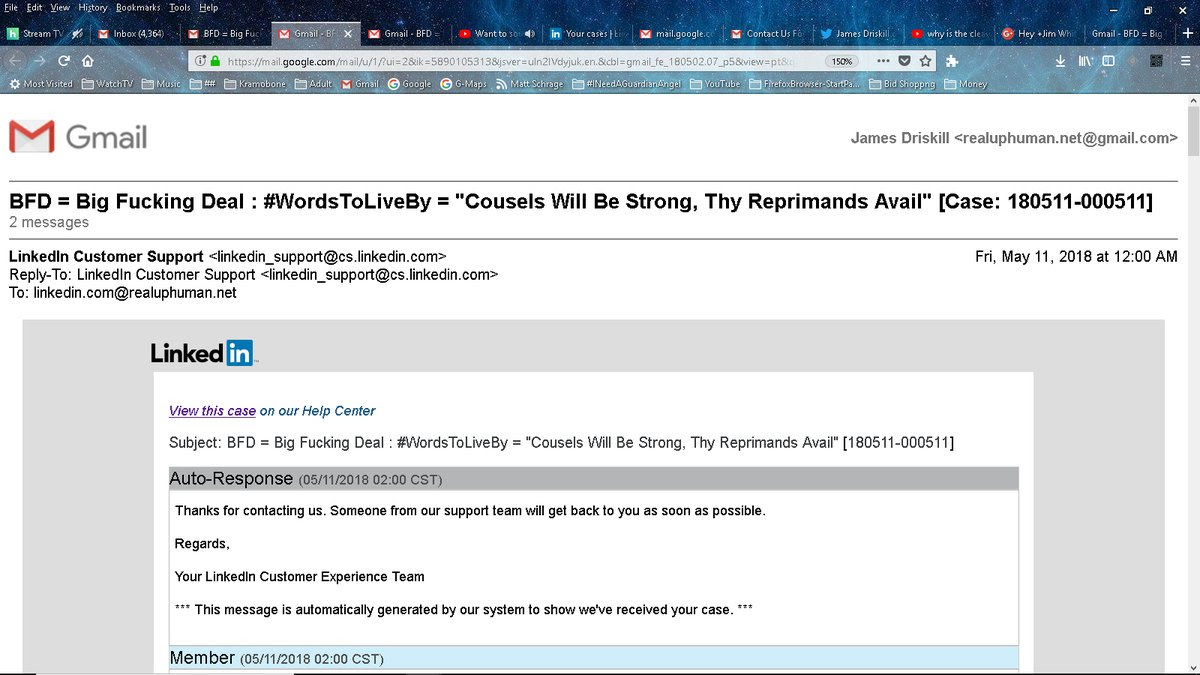Go to the Firefox home page
Viewport: 1200px width, 675px height.
[x=88, y=61]
